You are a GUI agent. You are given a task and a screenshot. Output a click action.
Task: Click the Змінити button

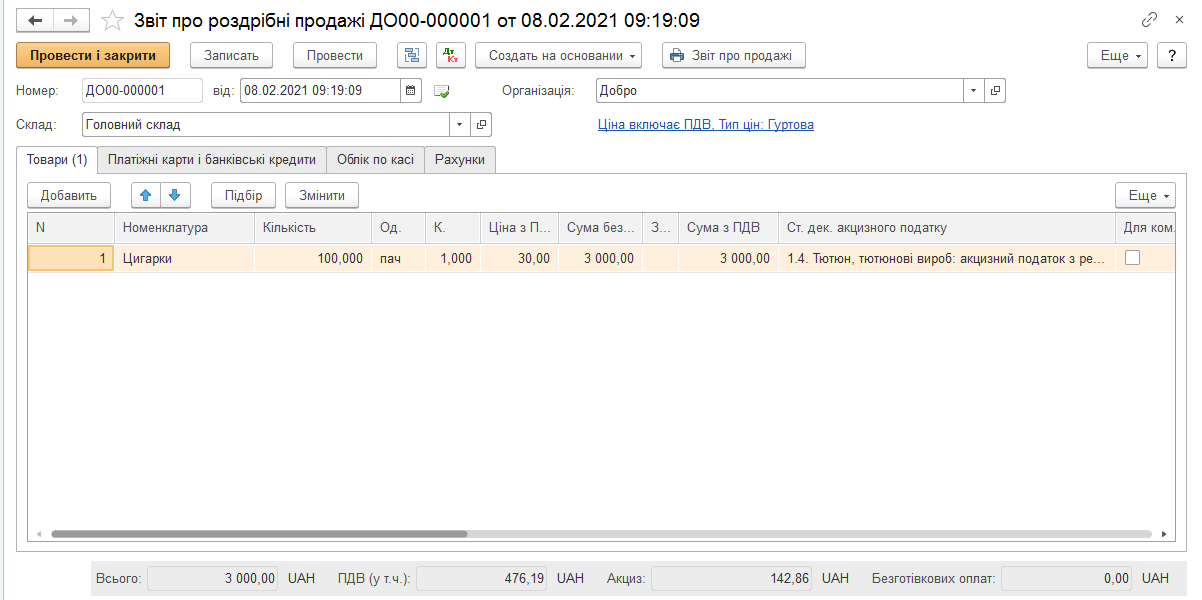[322, 195]
